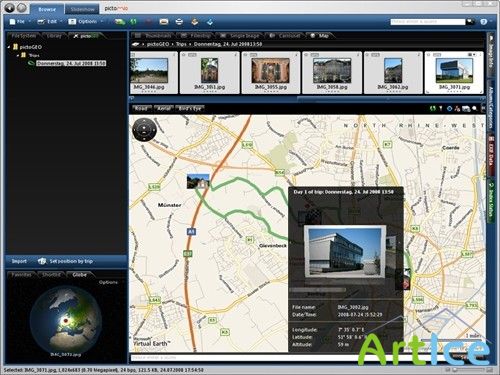Switch to the Thumbnails view tab
The image size is (500, 375).
153,36
